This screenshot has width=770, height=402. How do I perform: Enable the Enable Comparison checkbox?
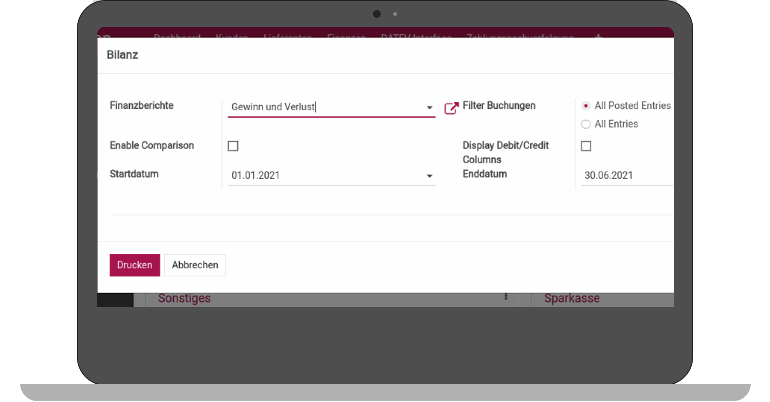233,146
